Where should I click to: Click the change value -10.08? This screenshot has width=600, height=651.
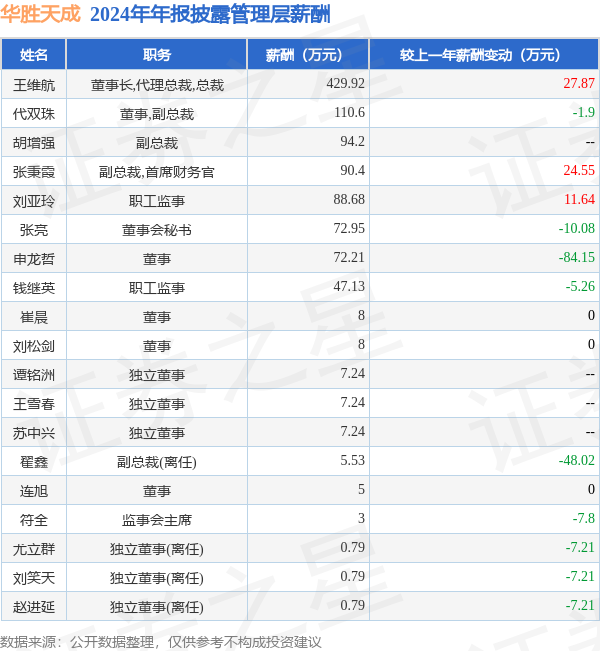[577, 229]
